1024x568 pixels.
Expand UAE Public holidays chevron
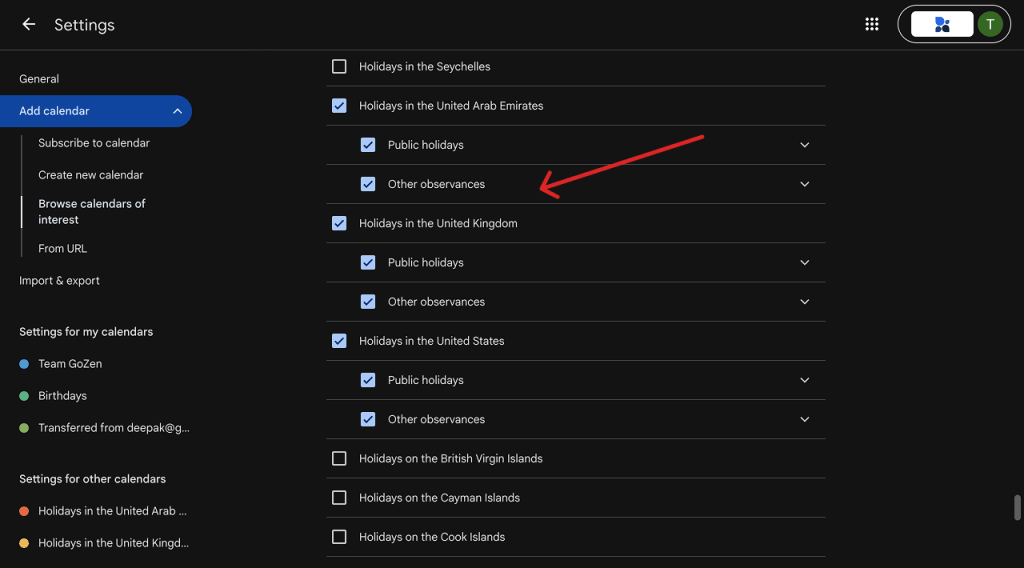click(805, 145)
